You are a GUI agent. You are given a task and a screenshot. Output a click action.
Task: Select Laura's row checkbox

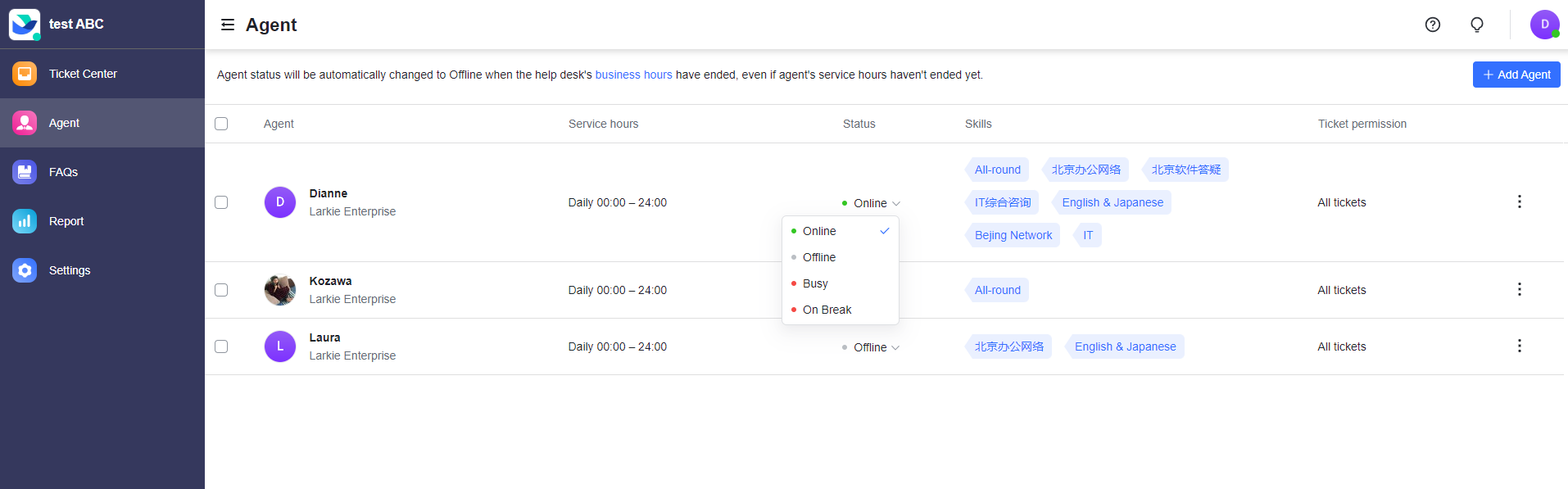click(220, 346)
